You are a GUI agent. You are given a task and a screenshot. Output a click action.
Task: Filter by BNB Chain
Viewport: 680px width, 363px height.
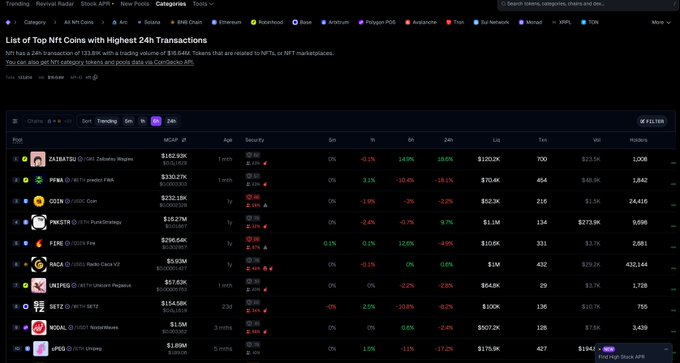(186, 22)
